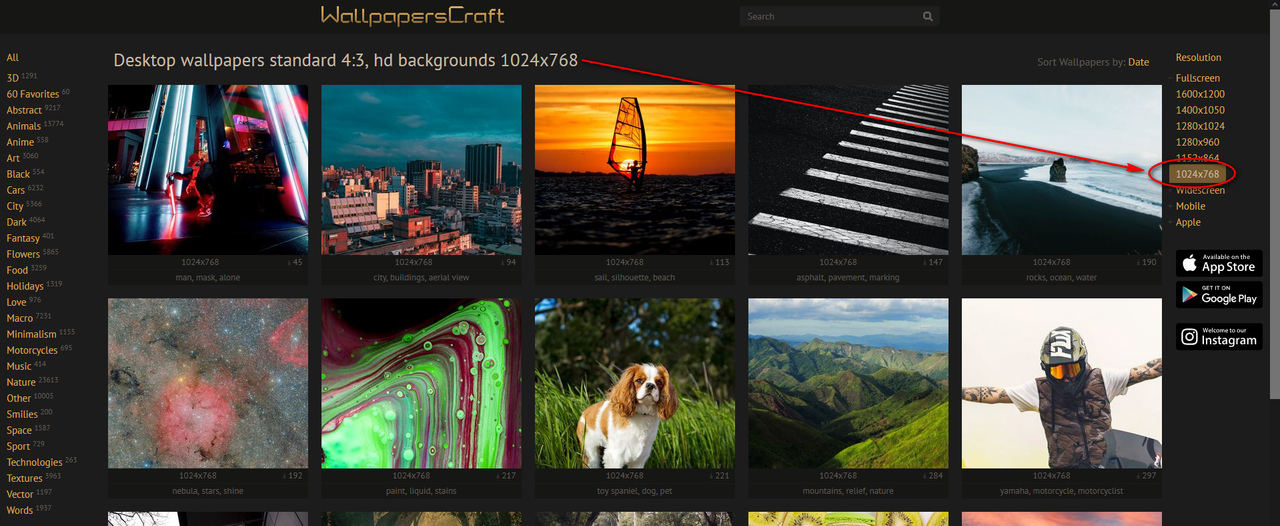Show All wallpaper categories

12,58
